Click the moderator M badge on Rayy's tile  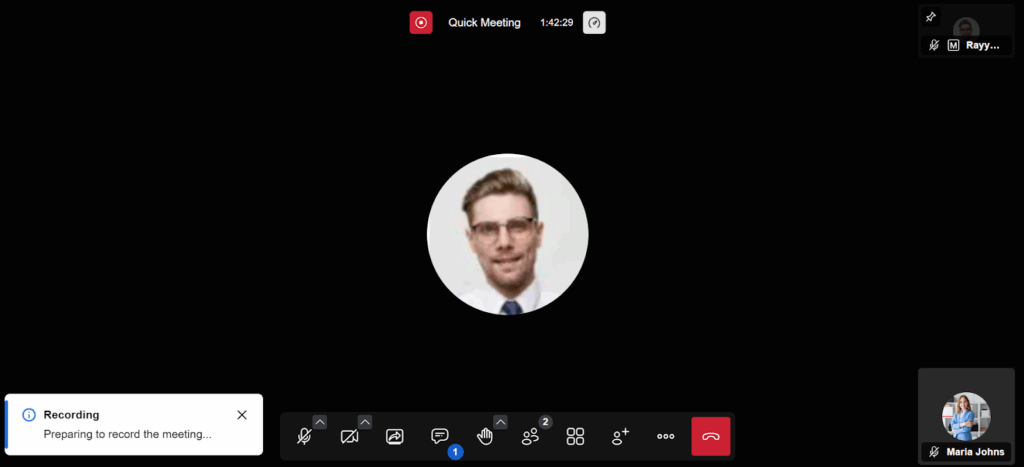953,45
